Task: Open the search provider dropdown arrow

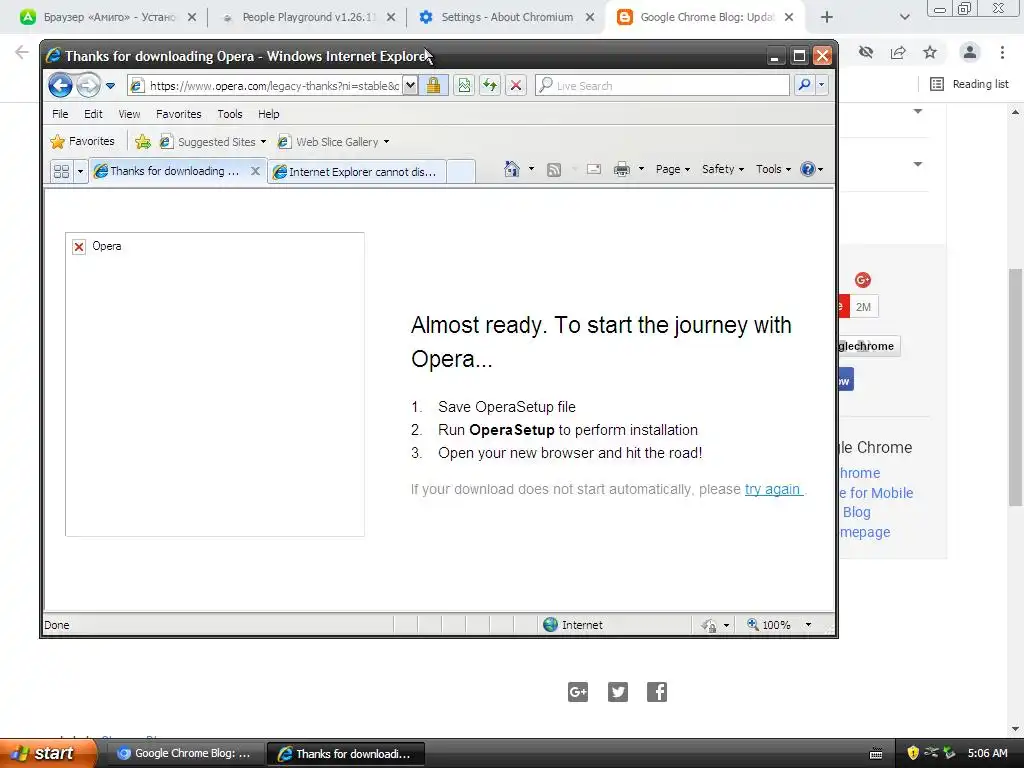Action: coord(821,85)
